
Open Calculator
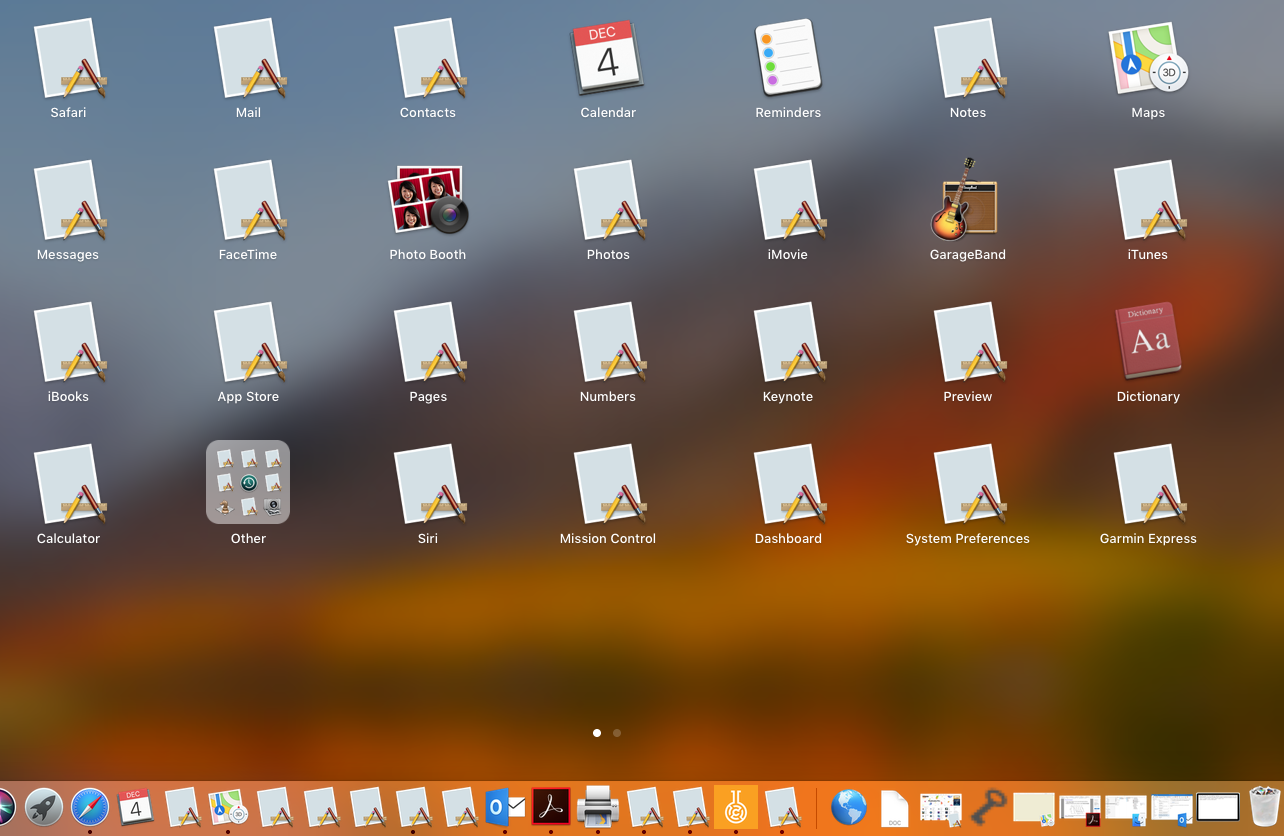click(x=68, y=484)
